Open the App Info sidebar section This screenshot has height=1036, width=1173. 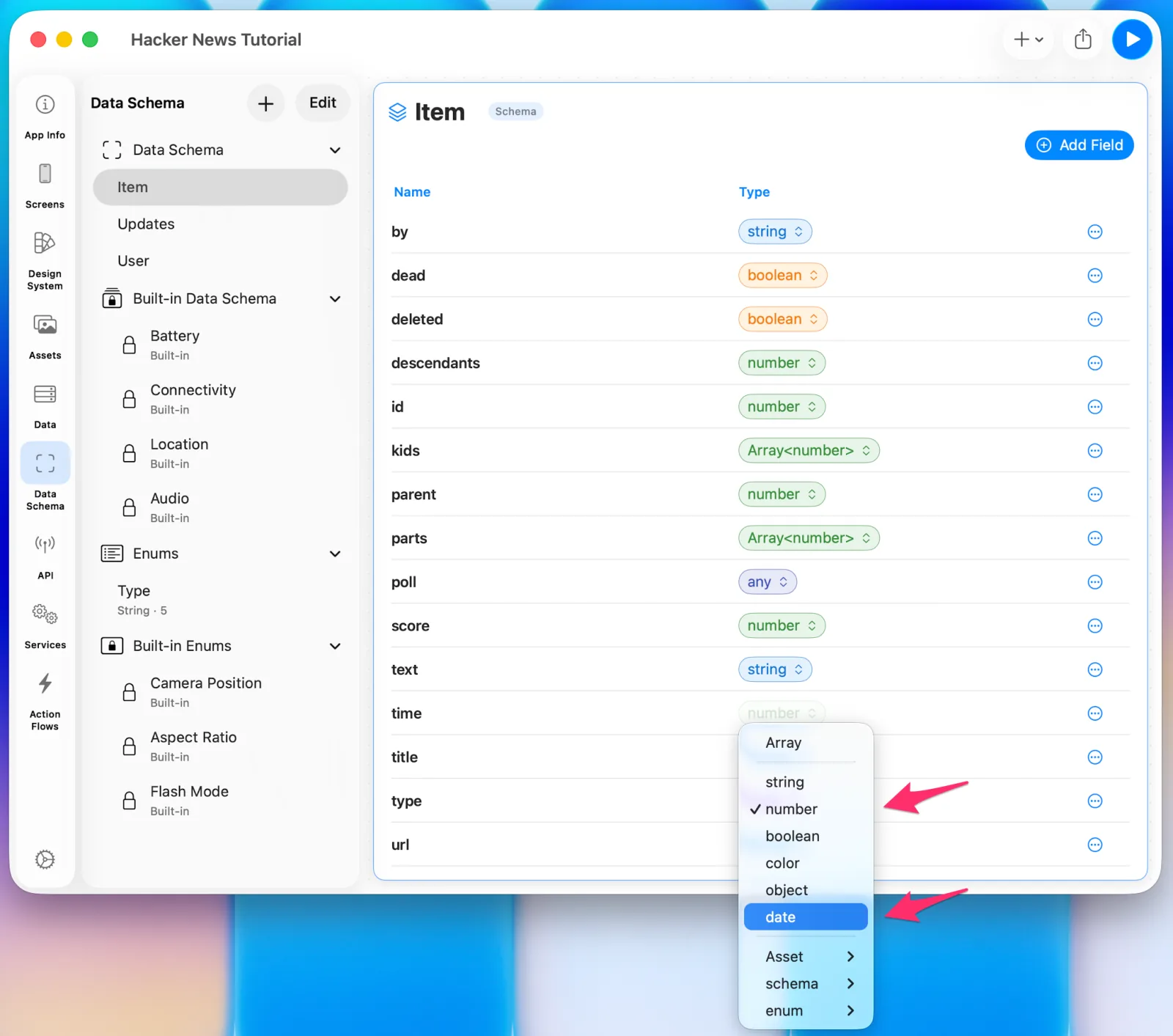pyautogui.click(x=45, y=116)
